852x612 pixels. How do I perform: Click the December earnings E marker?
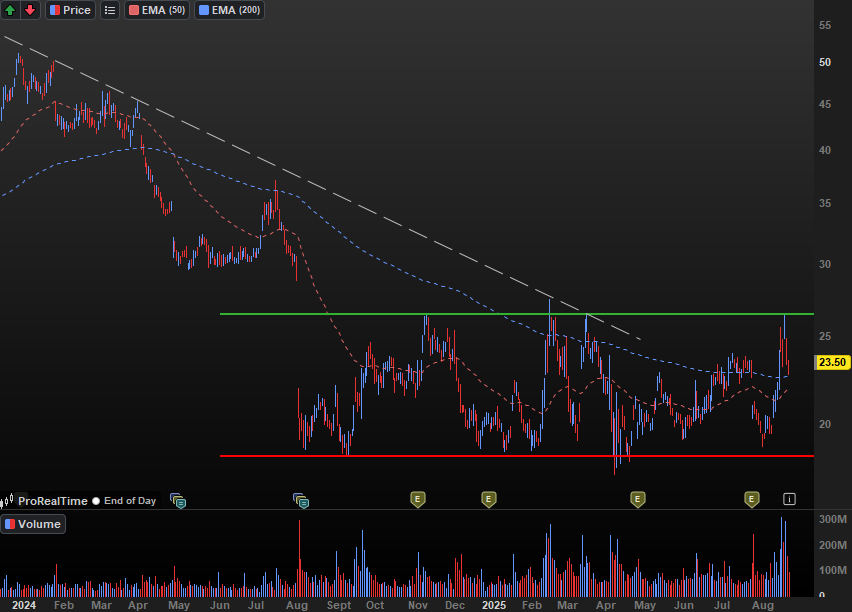(488, 499)
